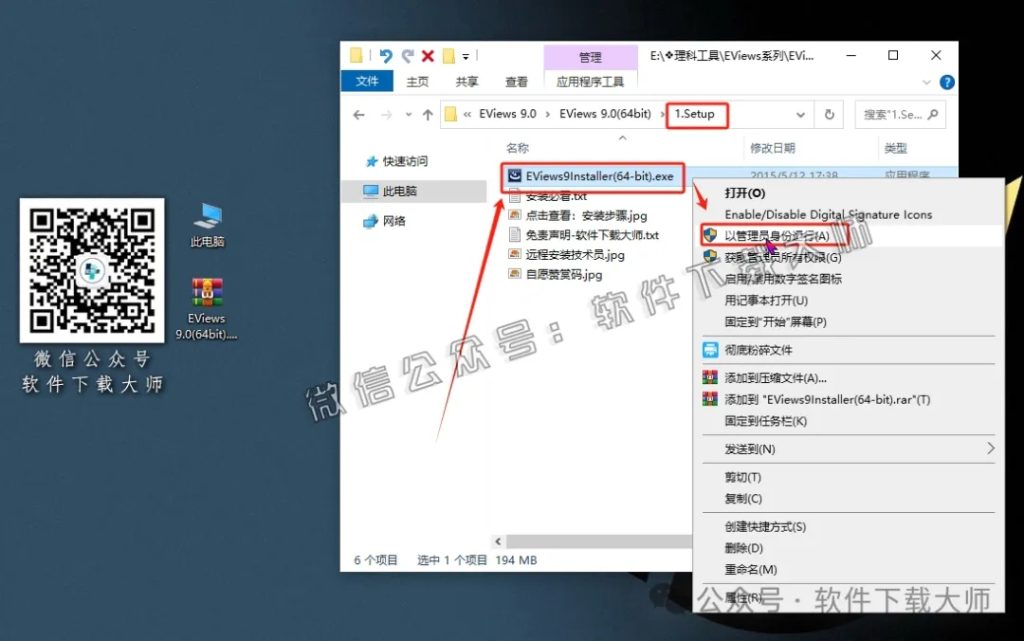The image size is (1024, 641).
Task: Expand the Quick Access Toolbar customize dropdown
Action: click(463, 55)
